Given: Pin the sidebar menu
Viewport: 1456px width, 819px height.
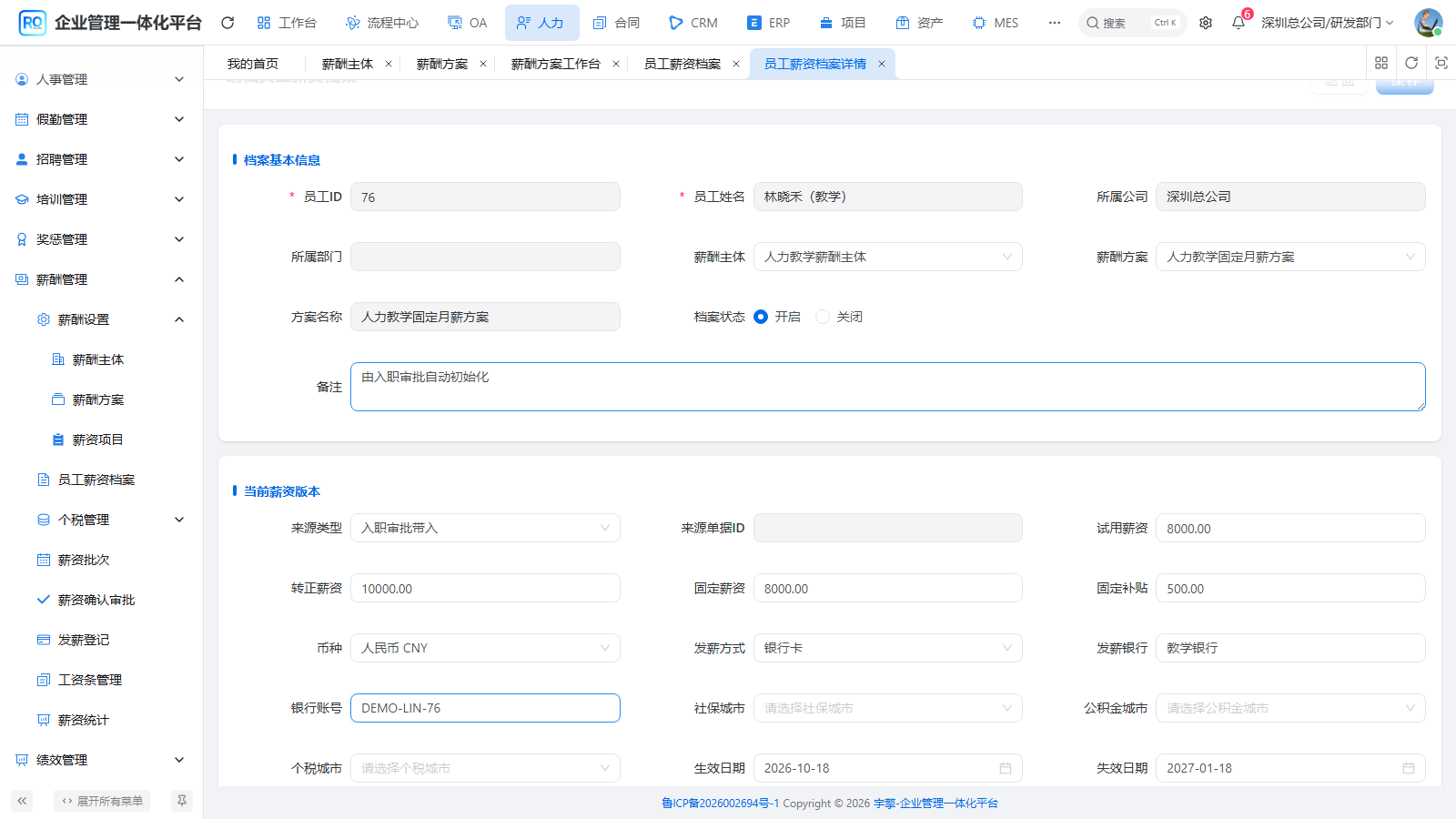Looking at the screenshot, I should pos(182,801).
